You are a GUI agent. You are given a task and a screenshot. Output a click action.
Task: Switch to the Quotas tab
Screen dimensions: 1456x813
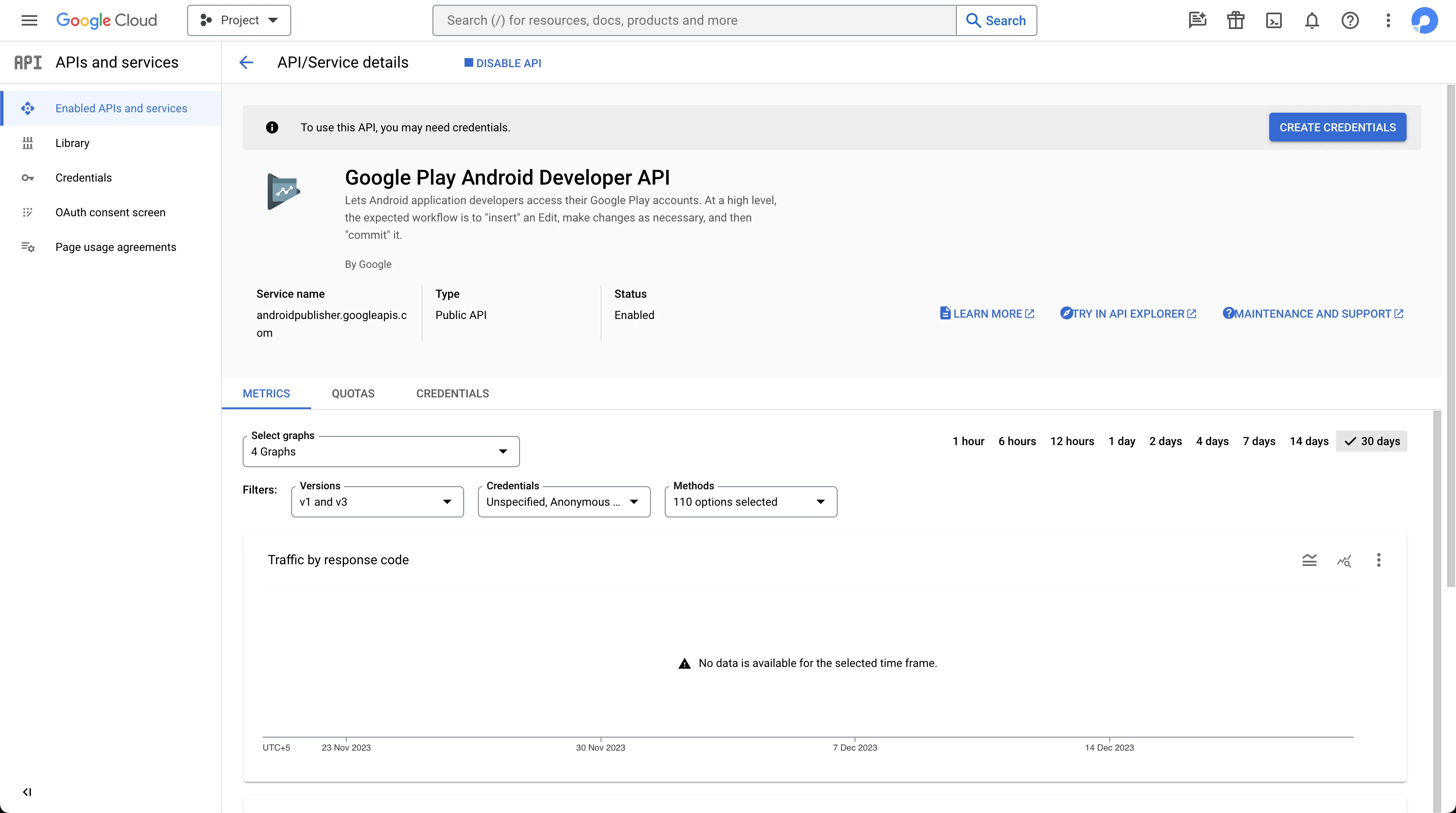click(x=353, y=393)
